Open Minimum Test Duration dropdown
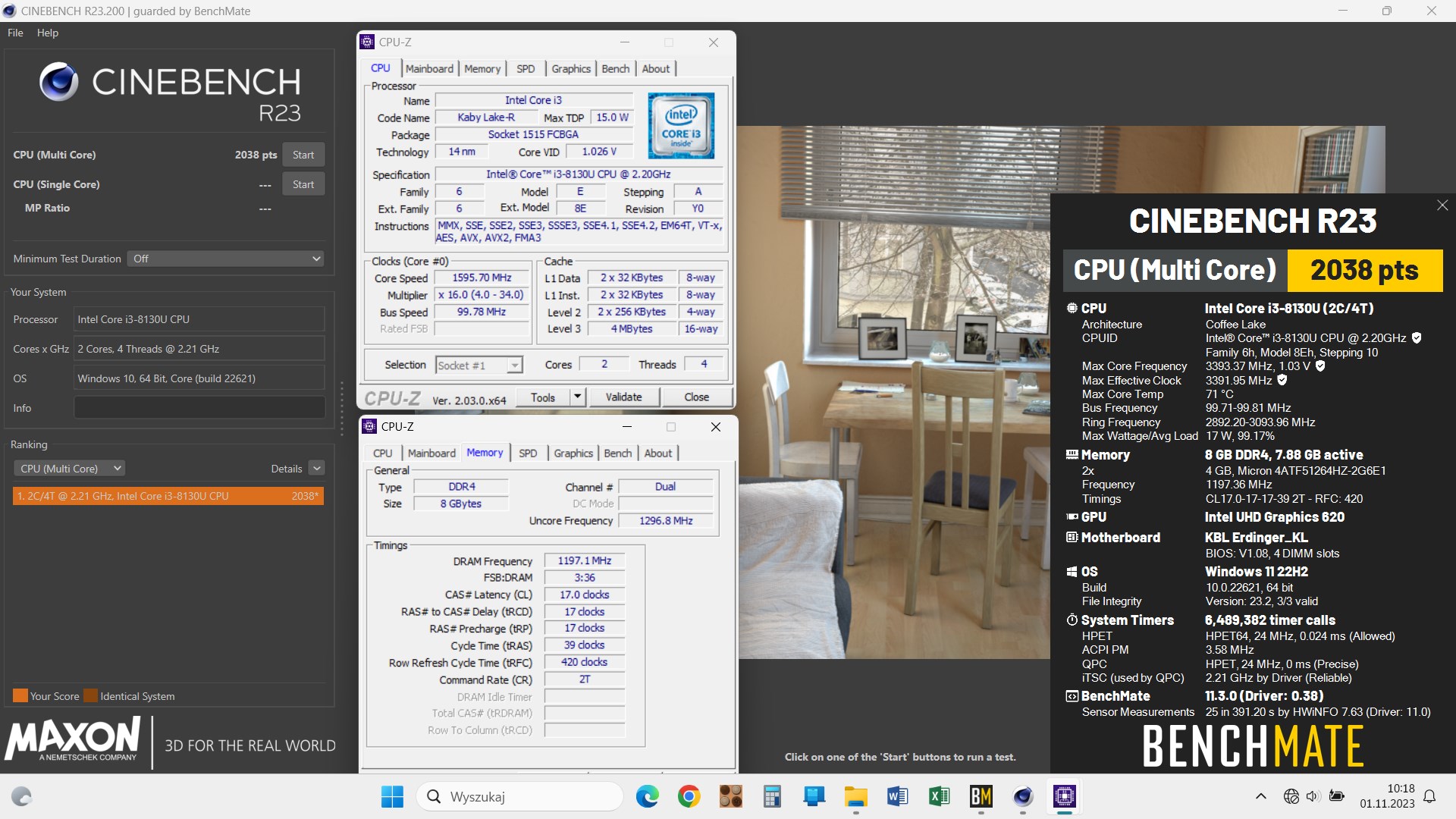Image resolution: width=1456 pixels, height=819 pixels. point(225,259)
